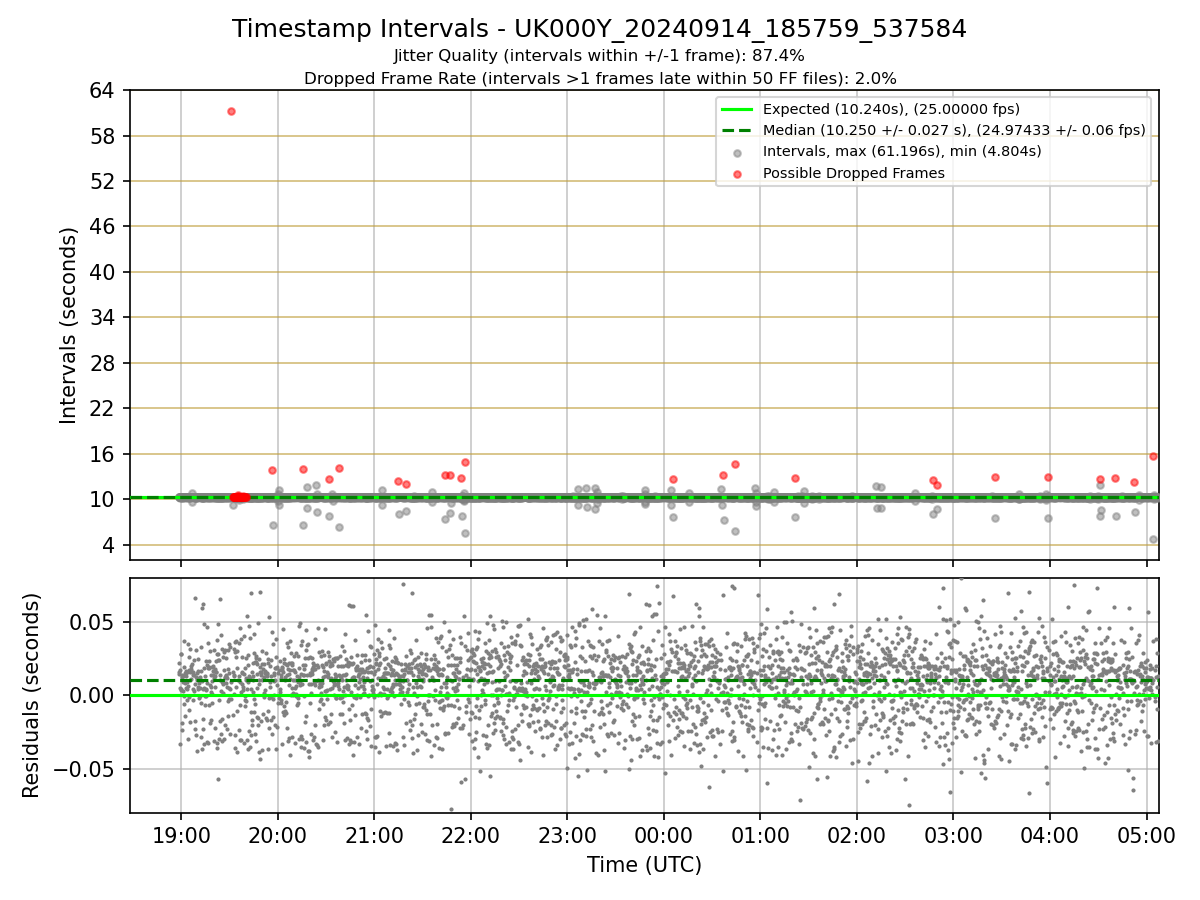This screenshot has height=900, width=1200.
Task: Click residuals tick label '0.00'
Action: pos(95,696)
